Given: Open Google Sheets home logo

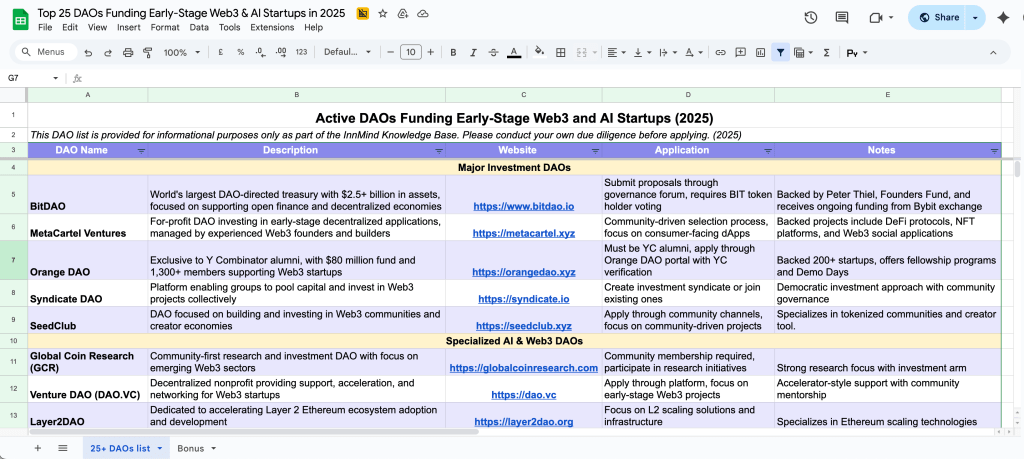Looking at the screenshot, I should pyautogui.click(x=20, y=19).
